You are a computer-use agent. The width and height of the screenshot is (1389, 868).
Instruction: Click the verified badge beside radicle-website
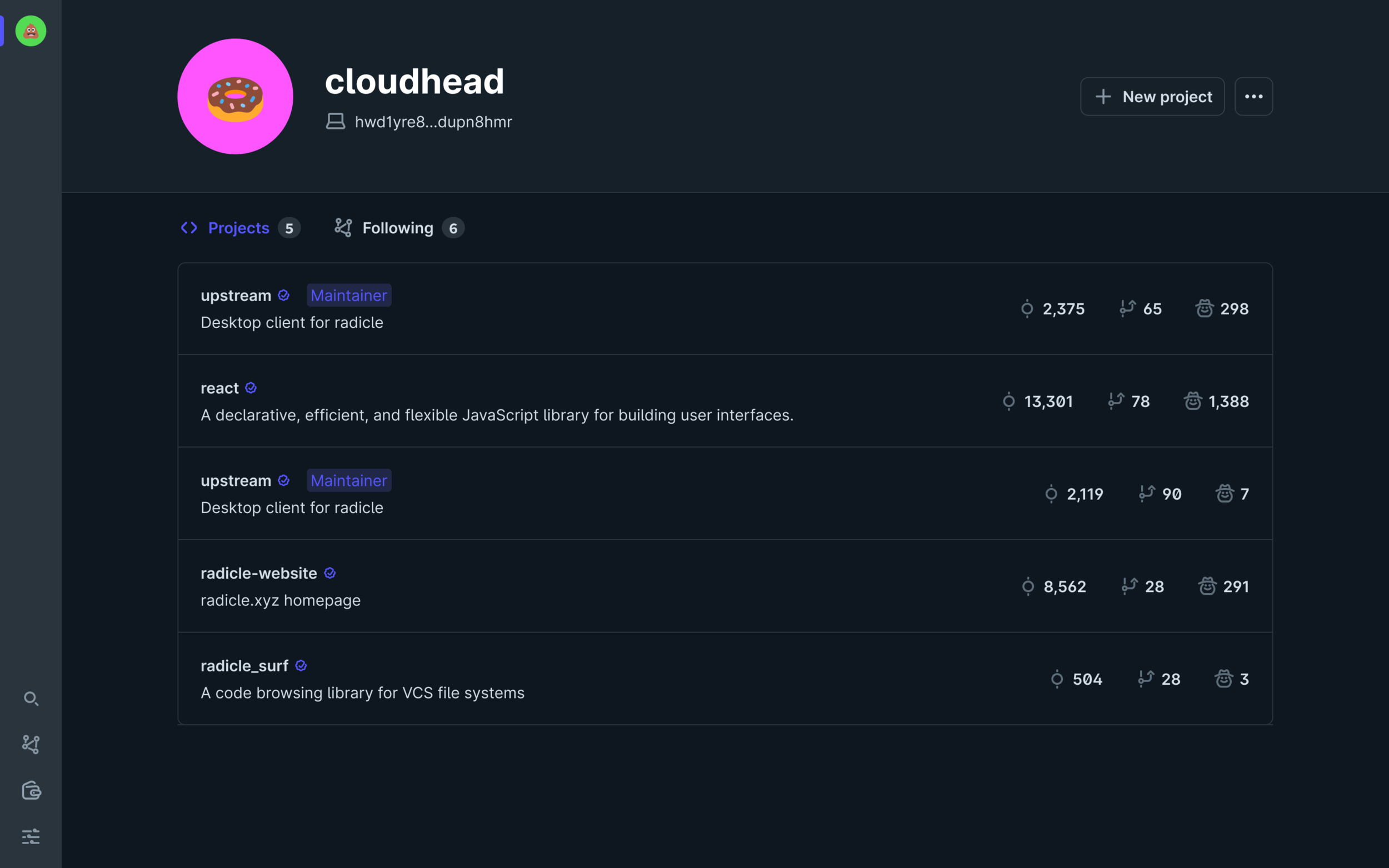click(x=331, y=573)
